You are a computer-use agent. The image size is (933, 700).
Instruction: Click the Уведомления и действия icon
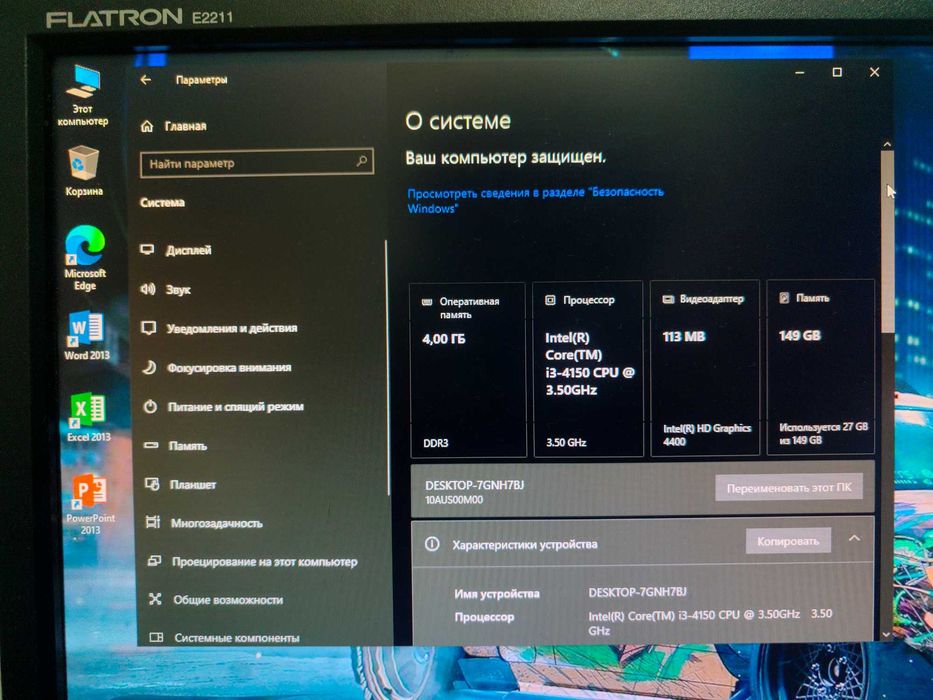148,328
